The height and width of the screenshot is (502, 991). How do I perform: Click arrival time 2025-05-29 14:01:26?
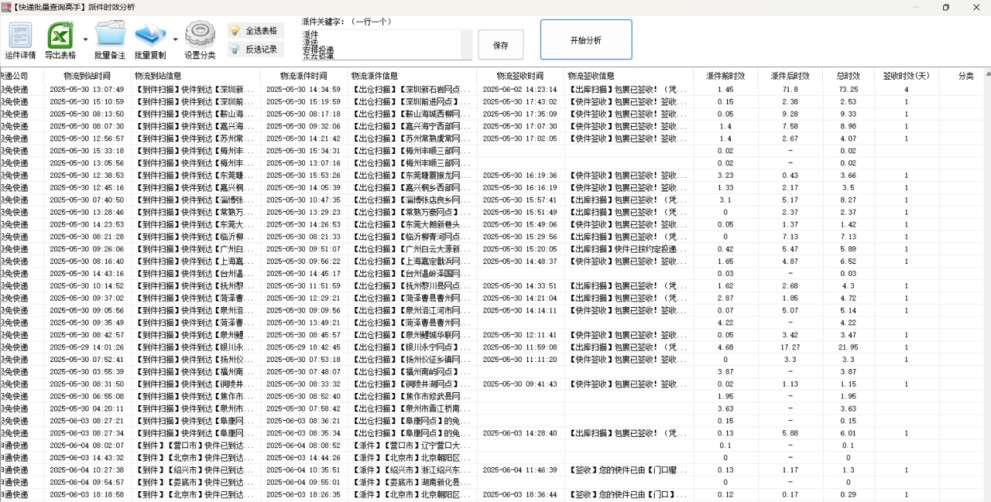click(87, 347)
